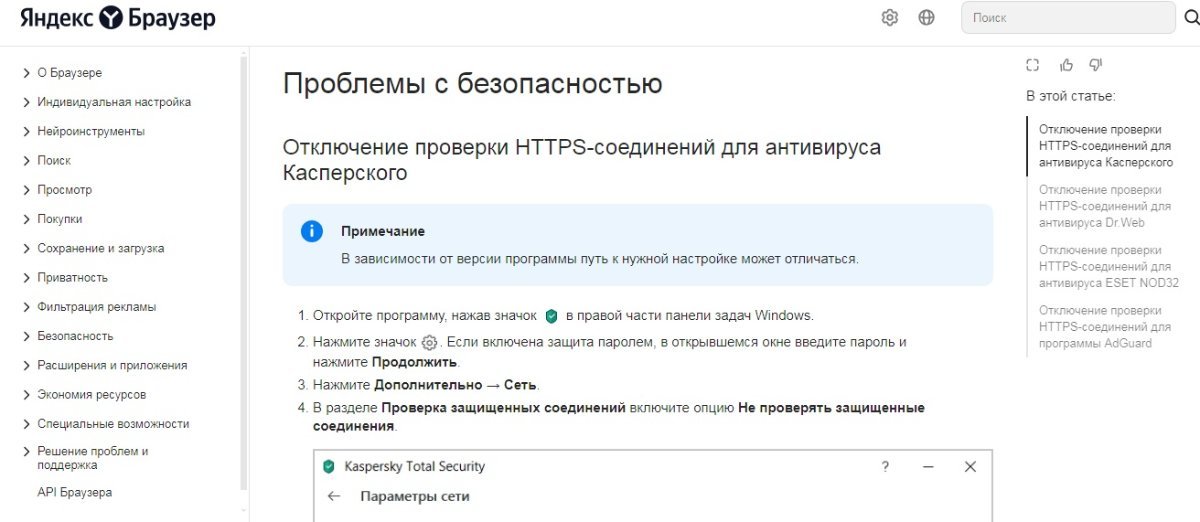
Task: Expand the Нейроинструменты sidebar section
Action: point(90,131)
